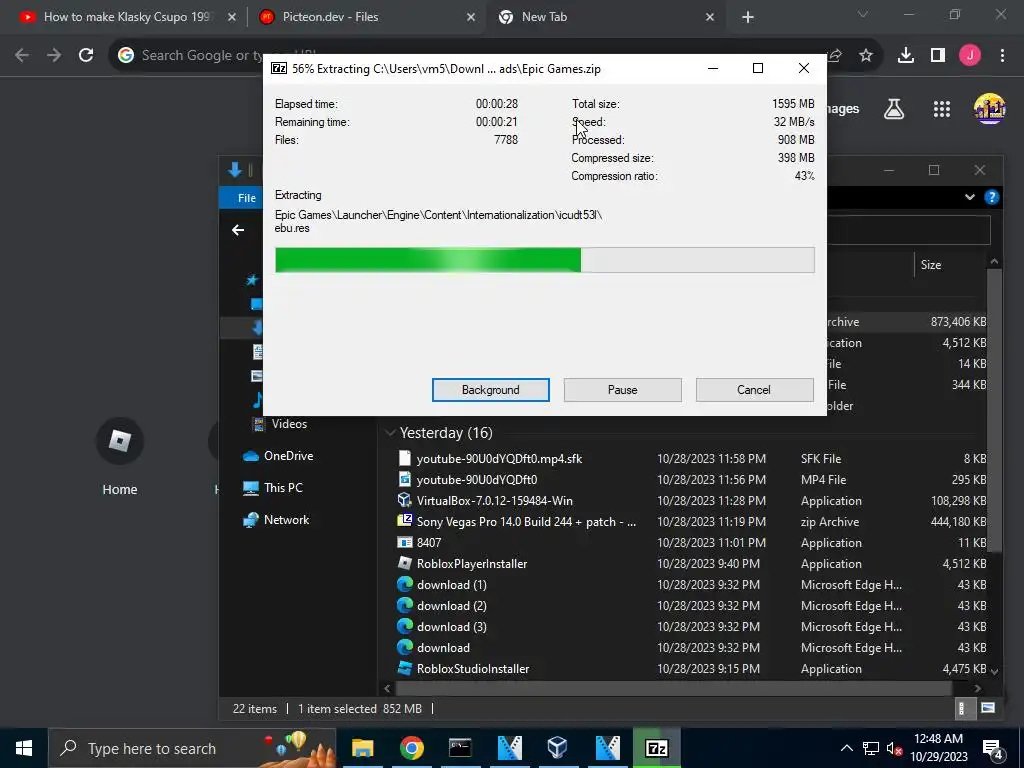This screenshot has height=768, width=1024.
Task: Expand the File Explorer ribbon chevron
Action: (x=970, y=197)
